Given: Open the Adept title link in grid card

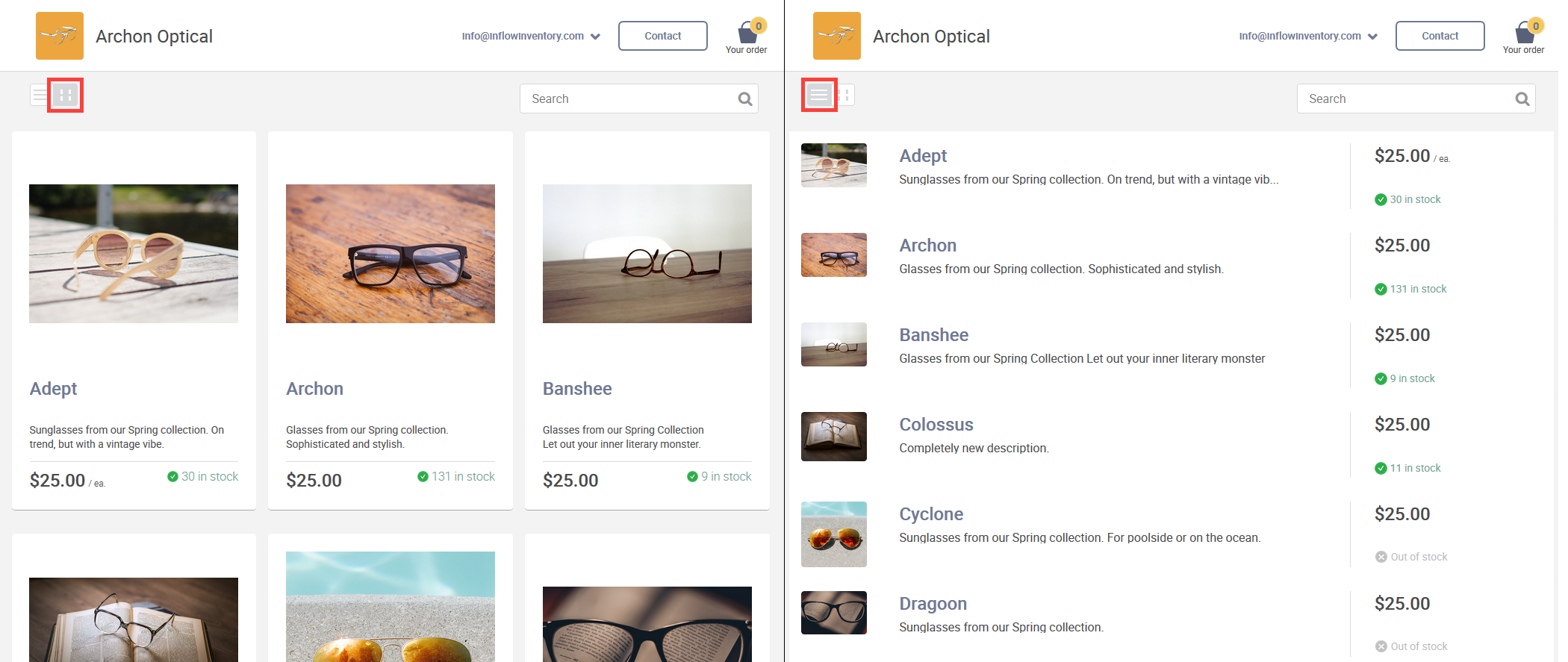Looking at the screenshot, I should (54, 389).
